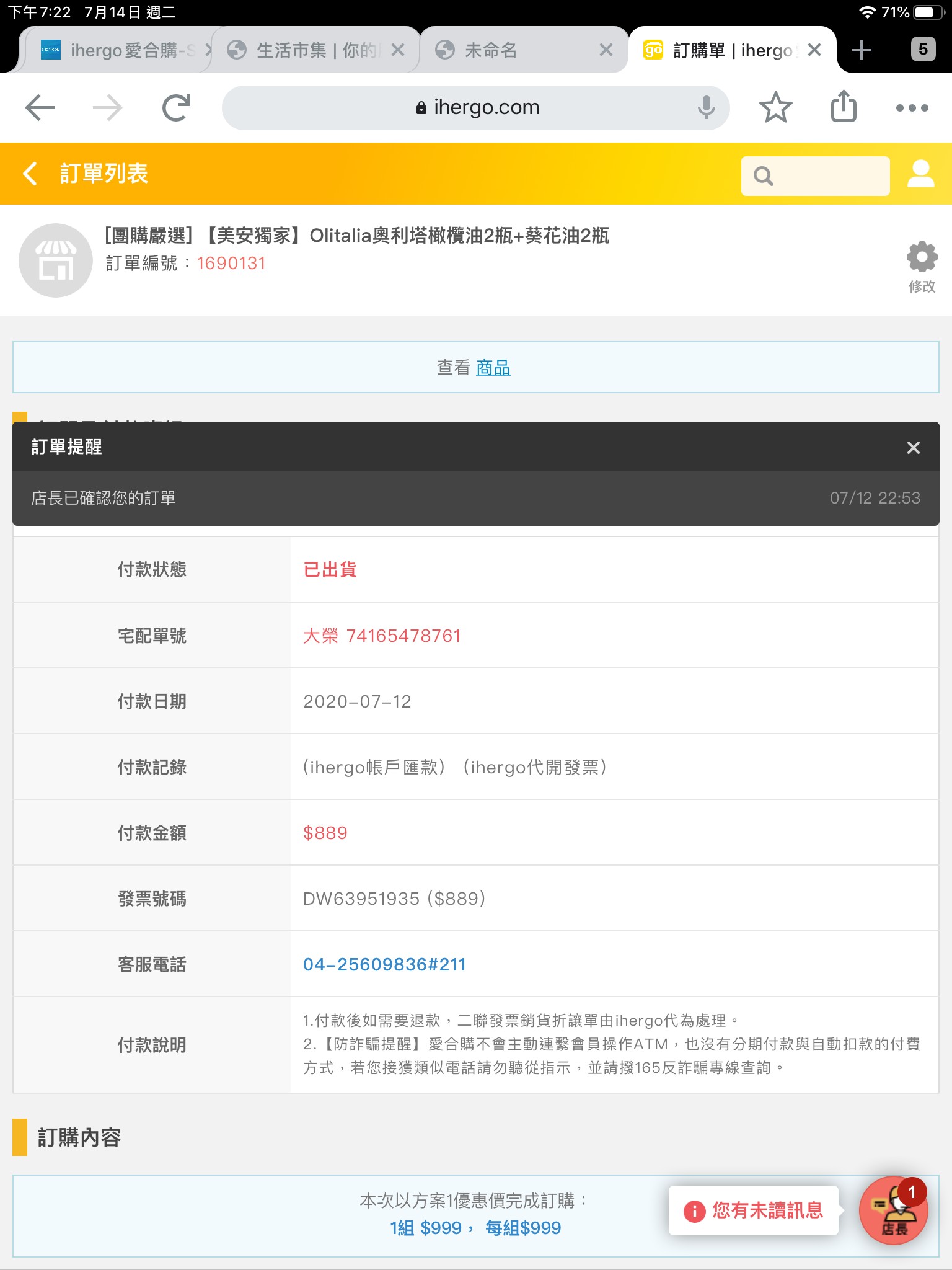Open the share sheet icon
The width and height of the screenshot is (952, 1270).
point(844,106)
